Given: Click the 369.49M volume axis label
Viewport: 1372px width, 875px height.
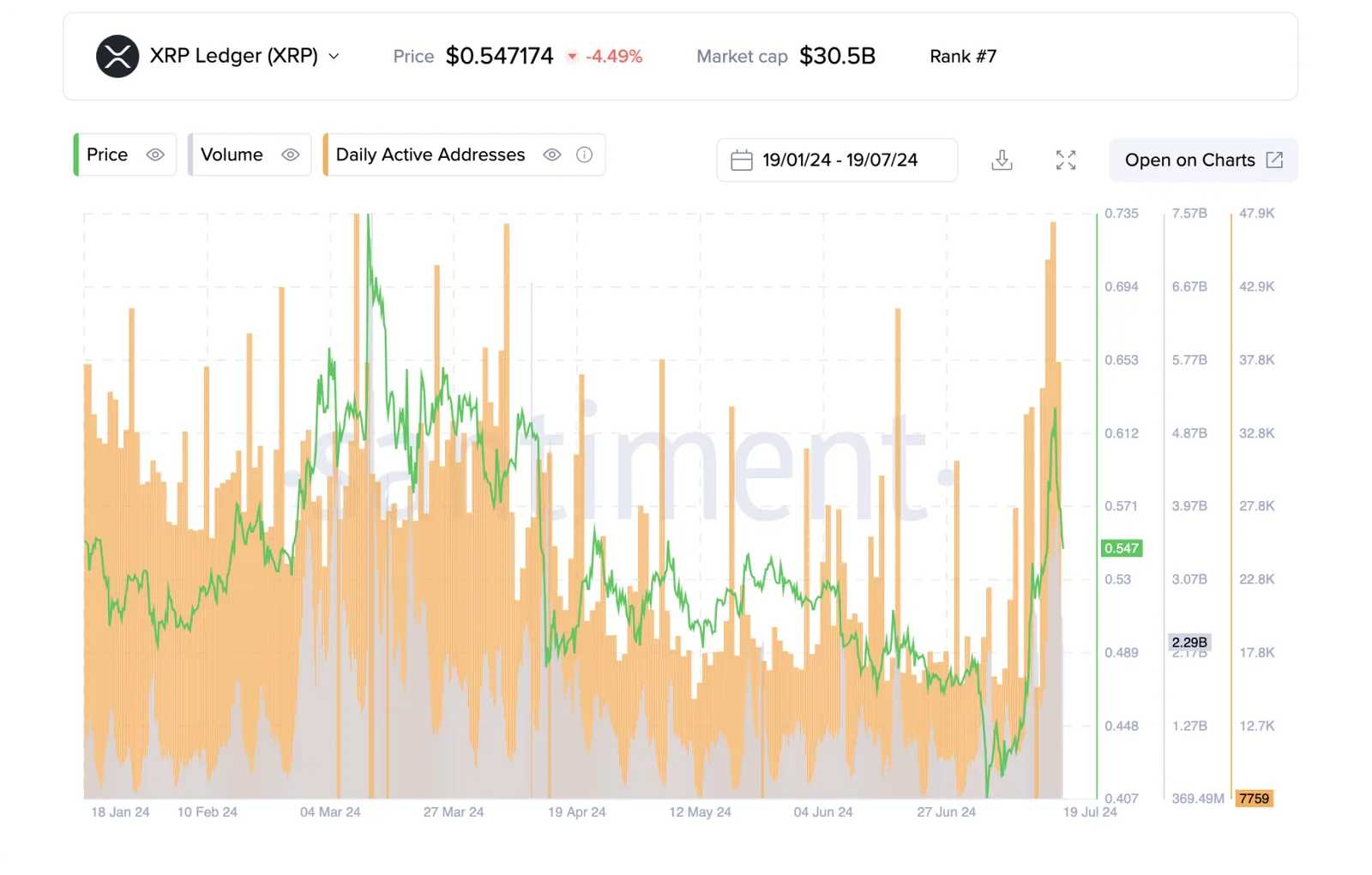Looking at the screenshot, I should click(x=1198, y=799).
